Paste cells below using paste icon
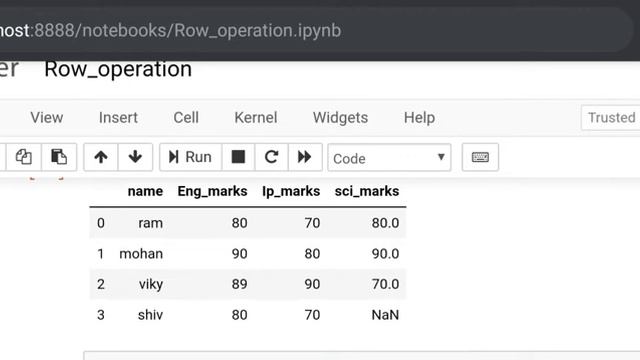The width and height of the screenshot is (640, 360). pos(59,157)
